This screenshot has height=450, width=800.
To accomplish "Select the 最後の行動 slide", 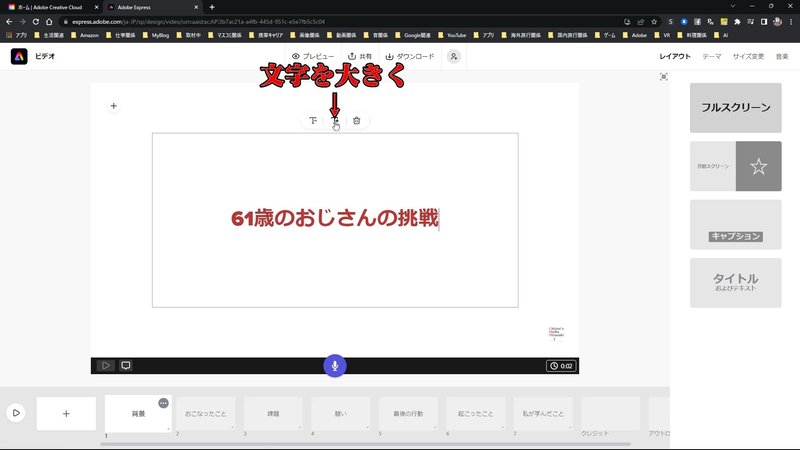I will click(408, 414).
